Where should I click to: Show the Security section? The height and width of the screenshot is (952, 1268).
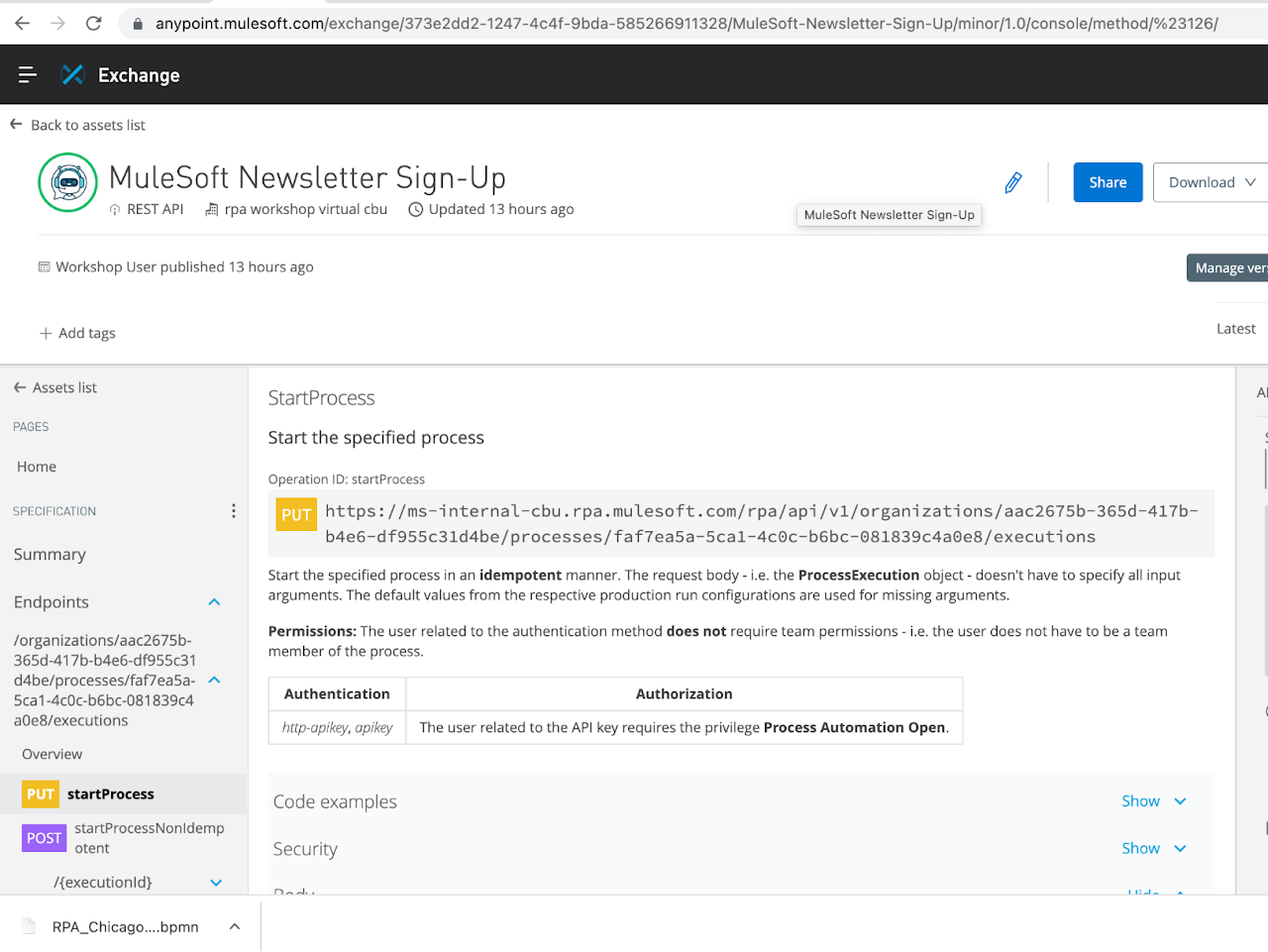[x=1153, y=849]
